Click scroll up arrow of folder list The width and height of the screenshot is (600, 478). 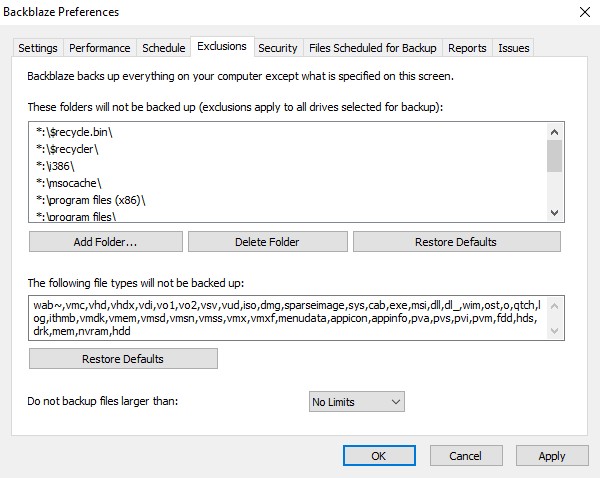tap(554, 132)
